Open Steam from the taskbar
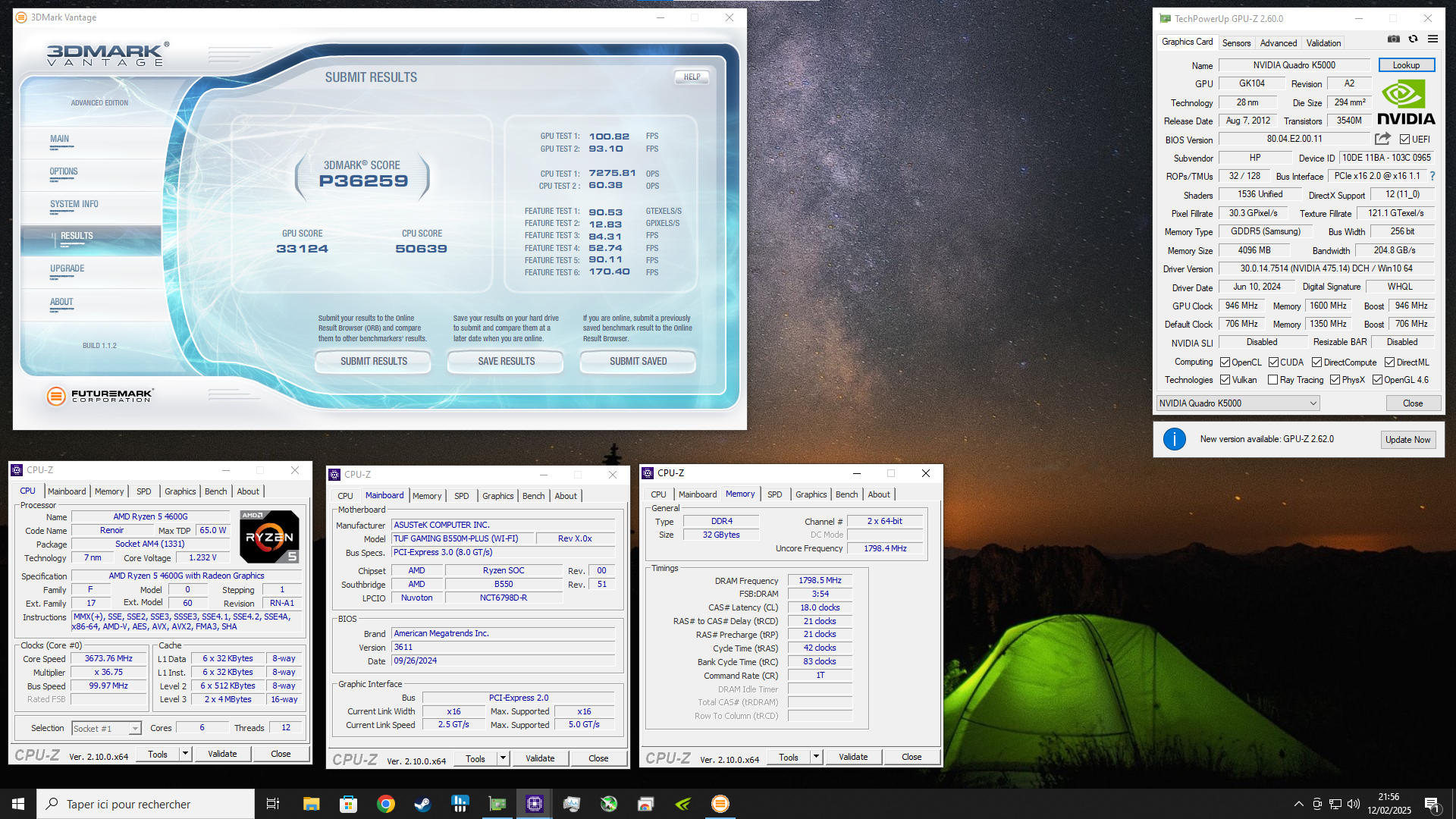The image size is (1456, 819). tap(422, 804)
